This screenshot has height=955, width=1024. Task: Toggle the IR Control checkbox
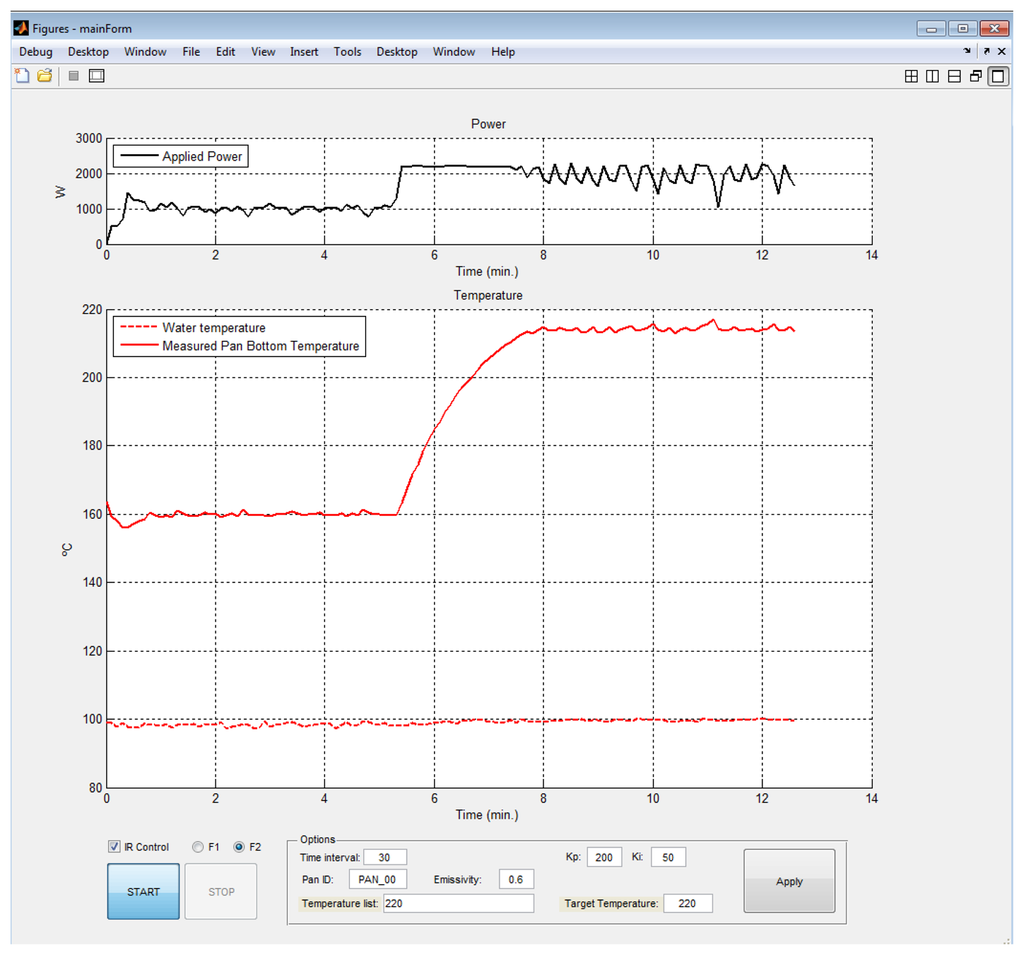tap(114, 847)
